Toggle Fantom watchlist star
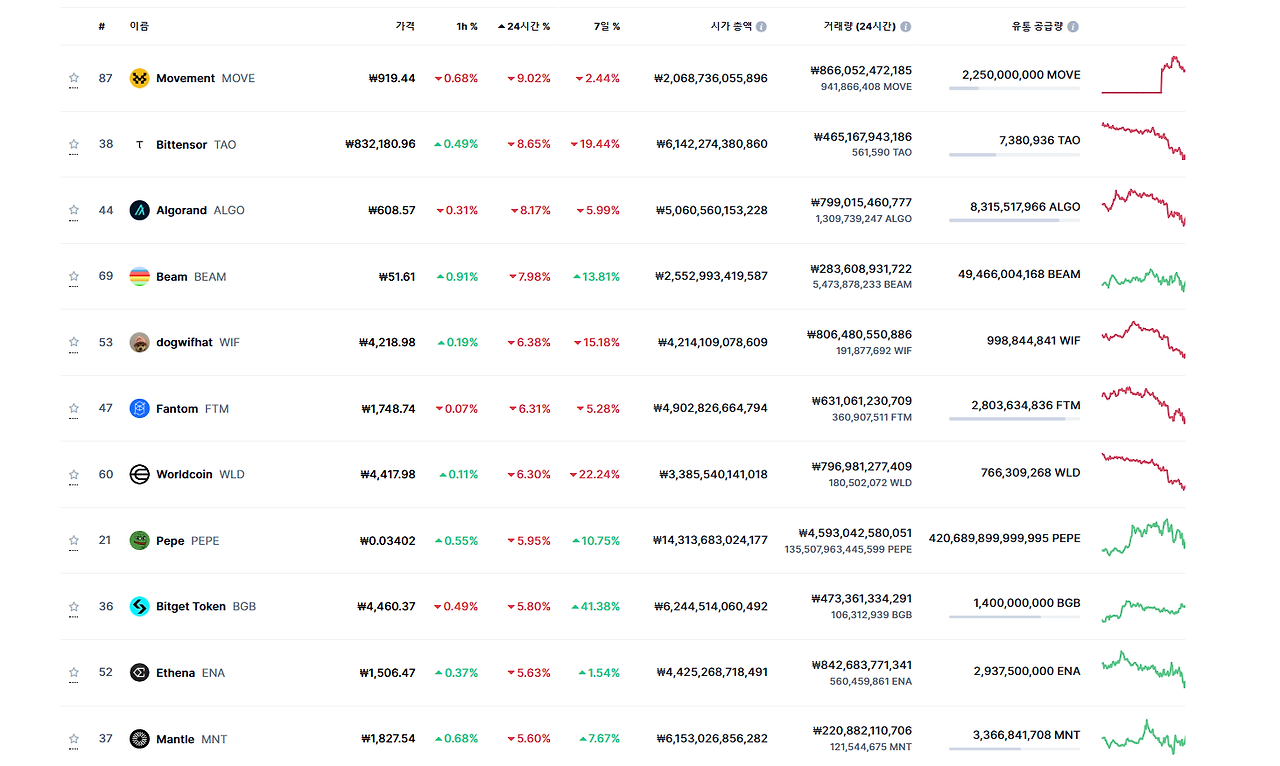1280x766 pixels. 73,407
